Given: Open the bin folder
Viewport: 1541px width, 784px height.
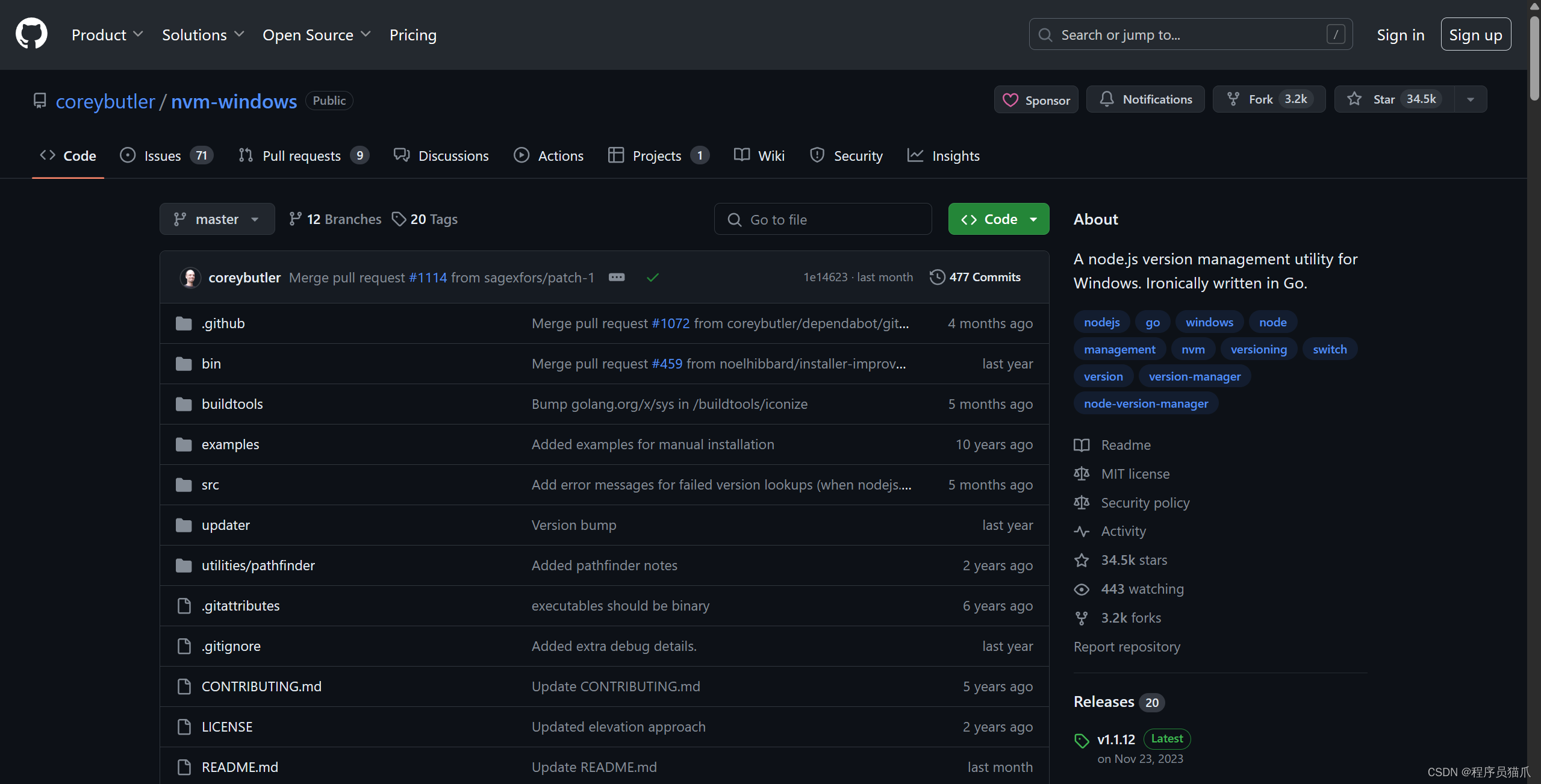Looking at the screenshot, I should [211, 364].
